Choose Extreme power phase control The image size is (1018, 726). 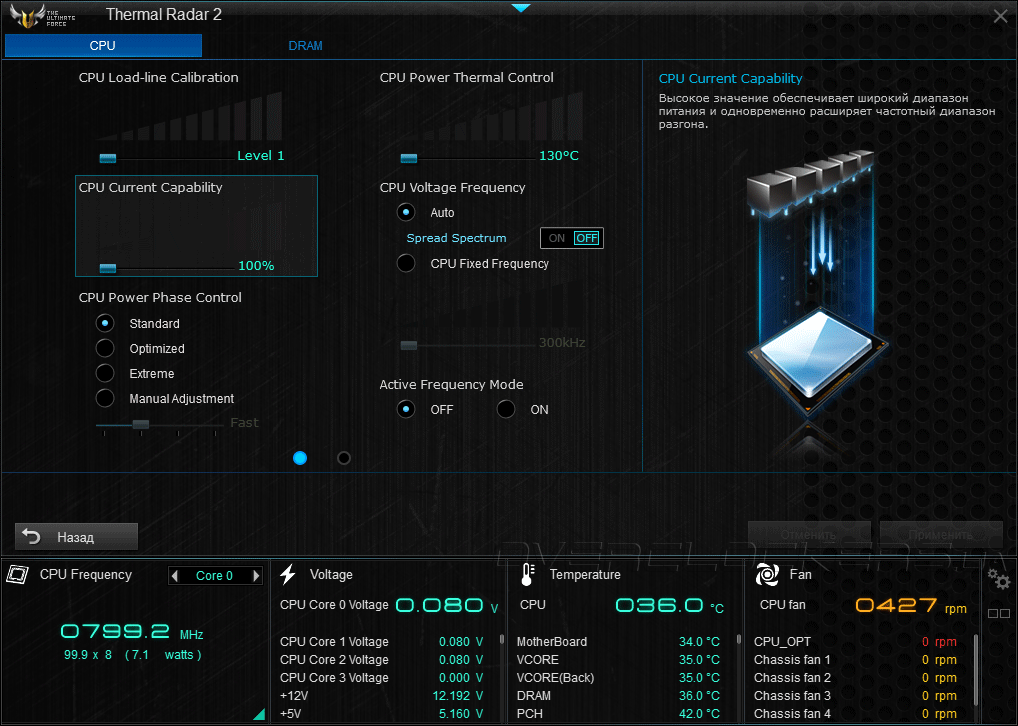click(x=105, y=373)
